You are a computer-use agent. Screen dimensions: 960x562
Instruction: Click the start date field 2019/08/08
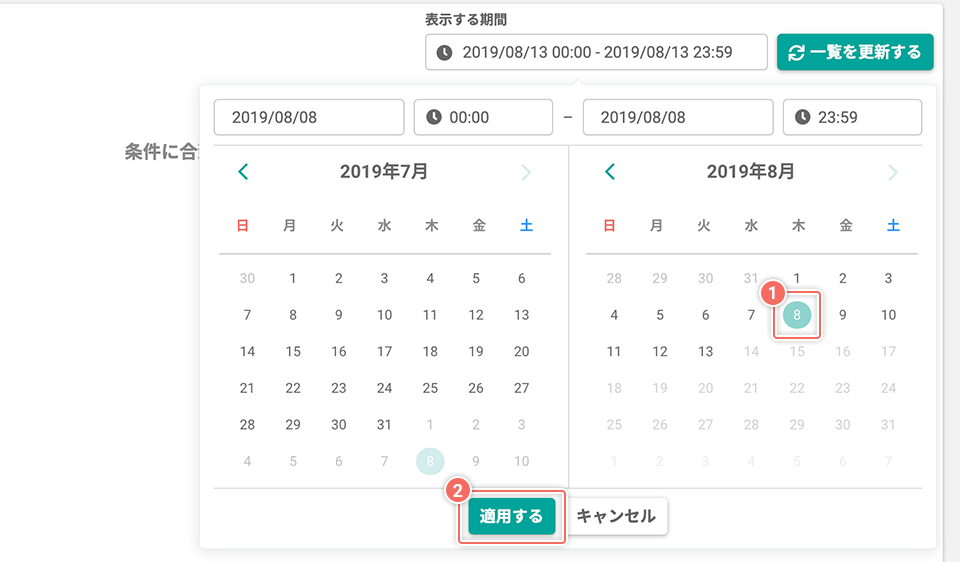[x=309, y=117]
